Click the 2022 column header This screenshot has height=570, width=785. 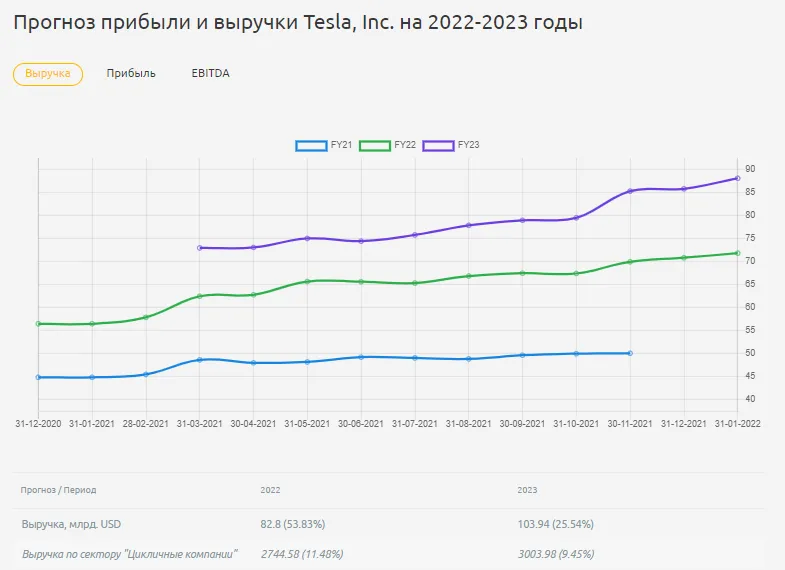270,490
